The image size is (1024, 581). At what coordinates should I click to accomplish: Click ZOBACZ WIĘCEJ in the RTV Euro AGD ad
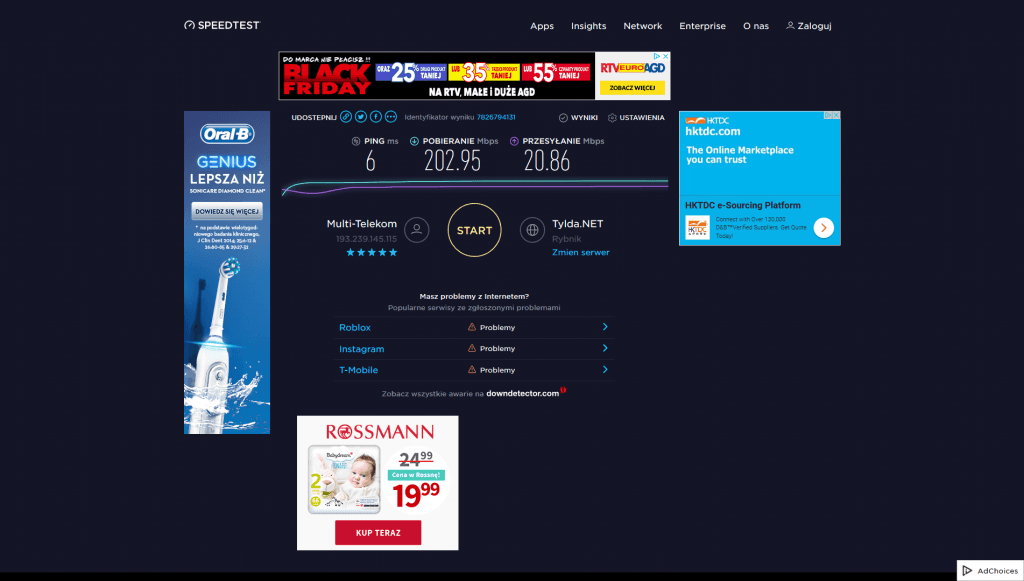pyautogui.click(x=632, y=87)
